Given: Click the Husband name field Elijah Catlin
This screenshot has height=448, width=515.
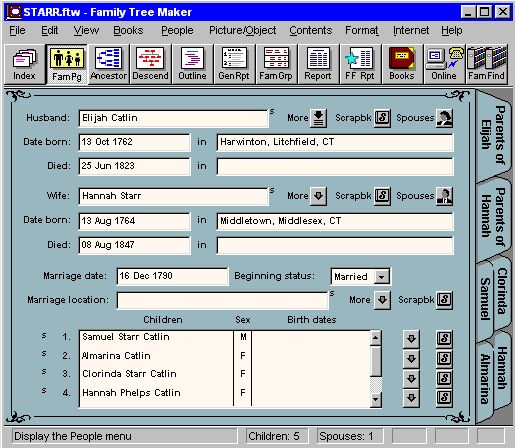Looking at the screenshot, I should point(173,118).
